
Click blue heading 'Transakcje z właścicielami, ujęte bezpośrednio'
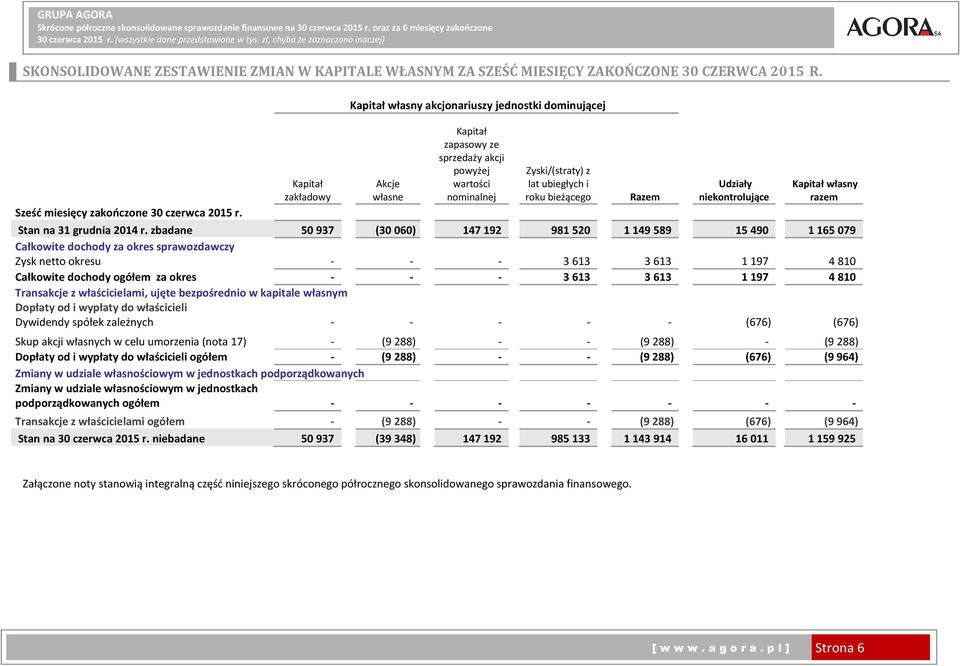[x=181, y=293]
